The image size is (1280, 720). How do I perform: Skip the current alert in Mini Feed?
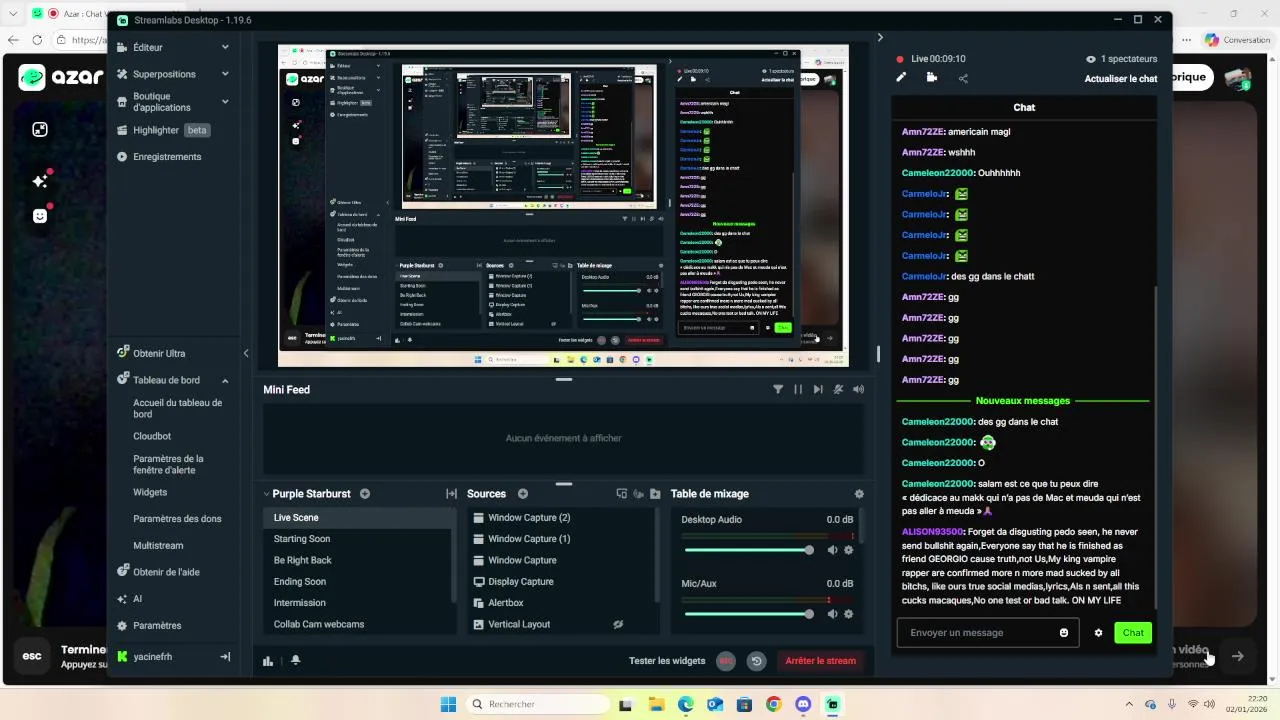coord(818,389)
